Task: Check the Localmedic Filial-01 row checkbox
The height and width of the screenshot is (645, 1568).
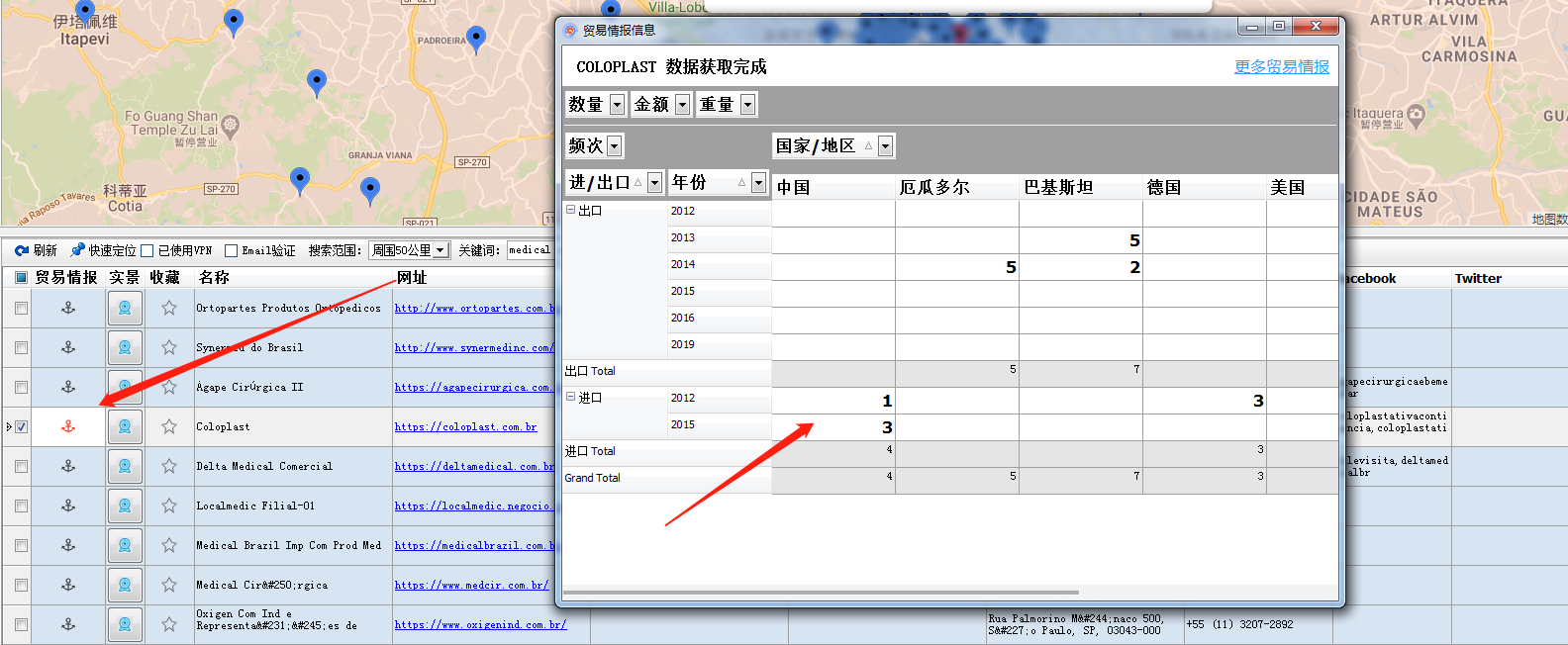Action: pyautogui.click(x=21, y=506)
